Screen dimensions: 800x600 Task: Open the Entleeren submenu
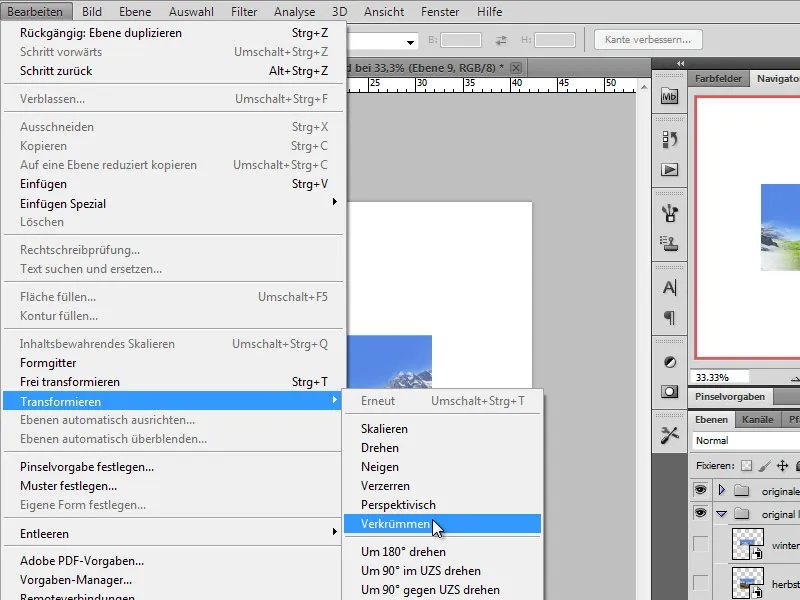click(x=174, y=534)
